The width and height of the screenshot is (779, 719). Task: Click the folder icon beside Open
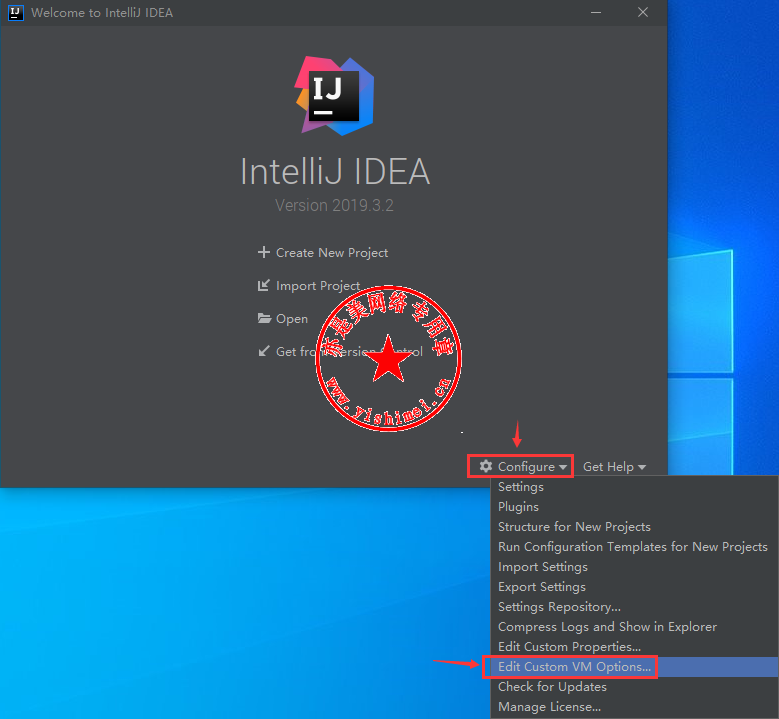click(264, 318)
